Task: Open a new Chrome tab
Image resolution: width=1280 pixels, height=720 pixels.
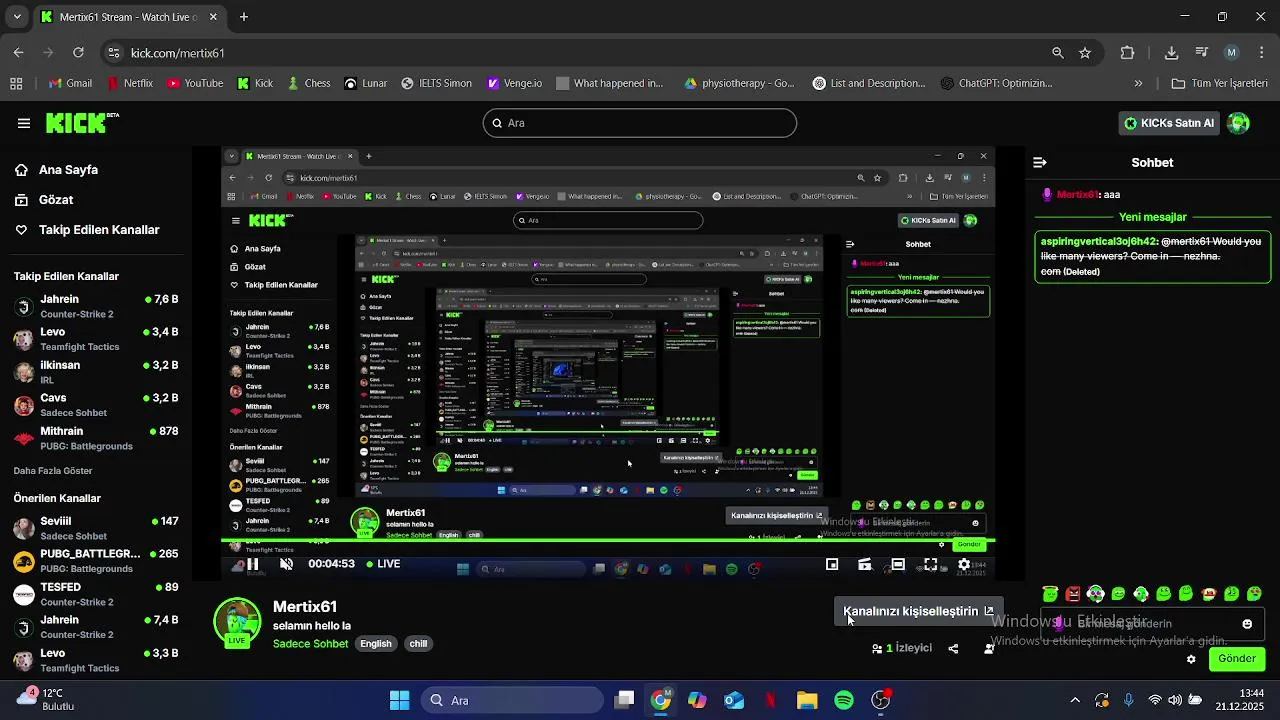Action: point(243,17)
